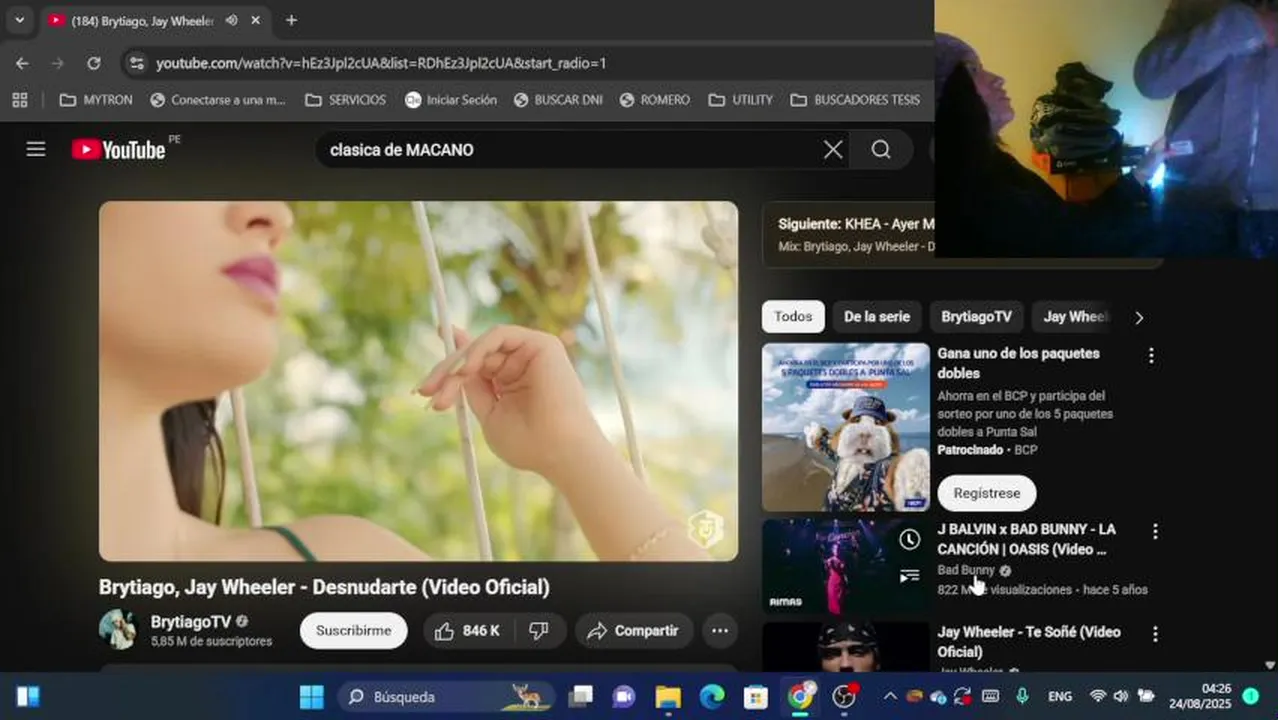Run search with the magnifier button
Image resolution: width=1278 pixels, height=720 pixels.
tap(881, 150)
